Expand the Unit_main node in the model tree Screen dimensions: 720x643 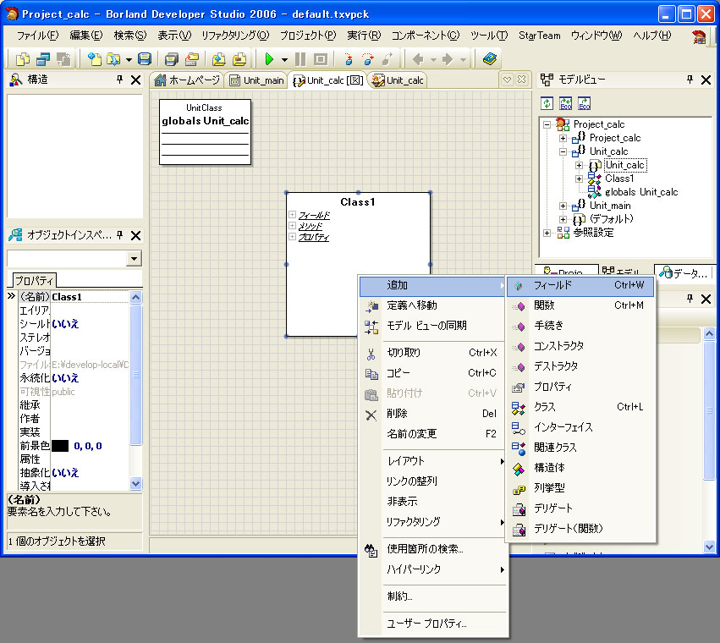coord(563,206)
